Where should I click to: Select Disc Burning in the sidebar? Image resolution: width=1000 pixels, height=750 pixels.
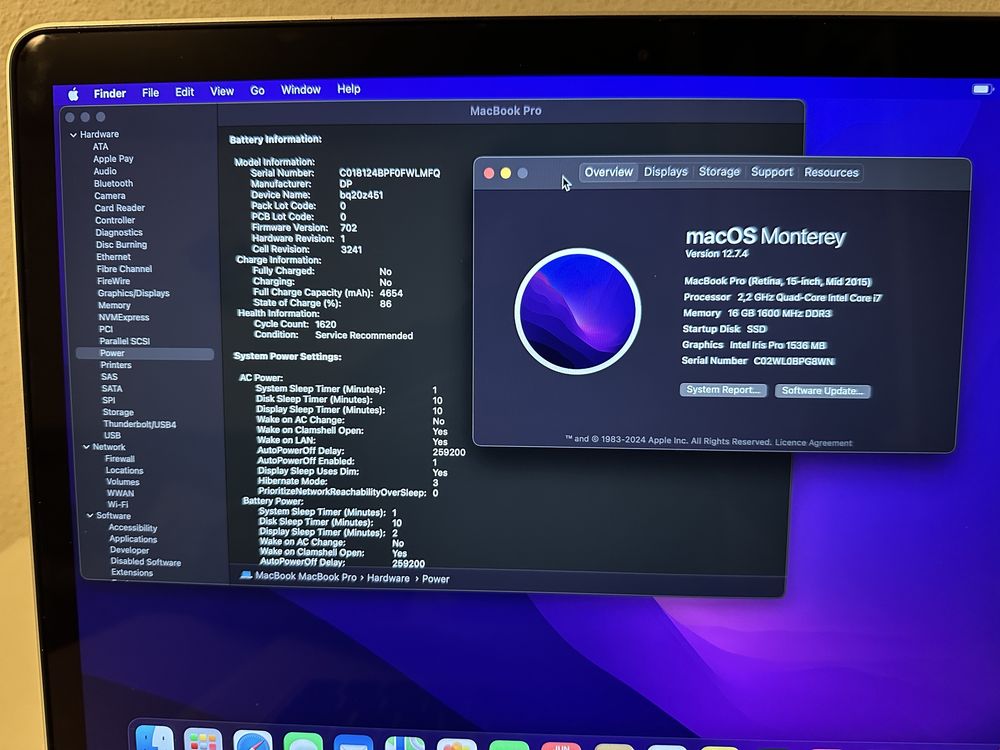pyautogui.click(x=121, y=244)
